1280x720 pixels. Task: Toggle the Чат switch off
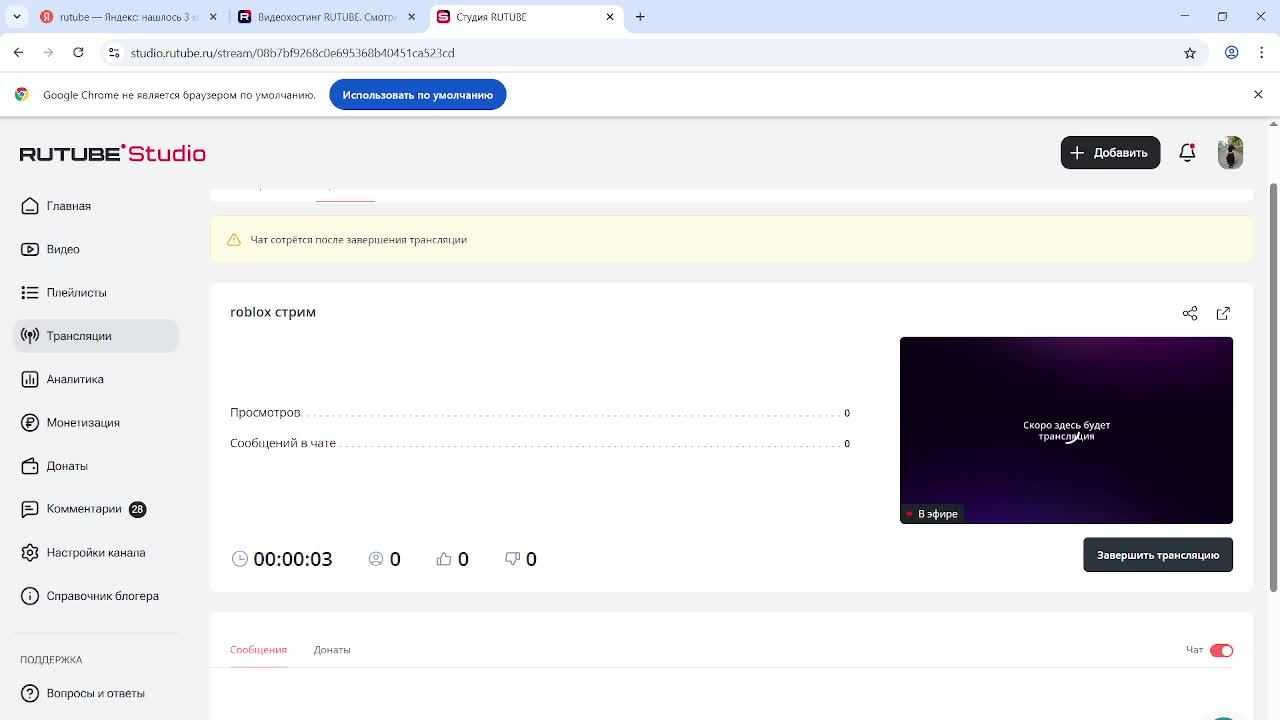click(1221, 650)
